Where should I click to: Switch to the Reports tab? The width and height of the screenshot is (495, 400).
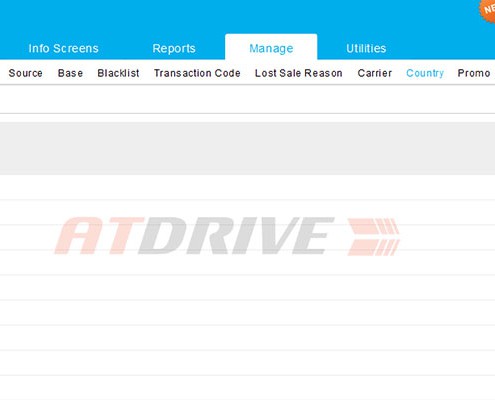point(174,49)
